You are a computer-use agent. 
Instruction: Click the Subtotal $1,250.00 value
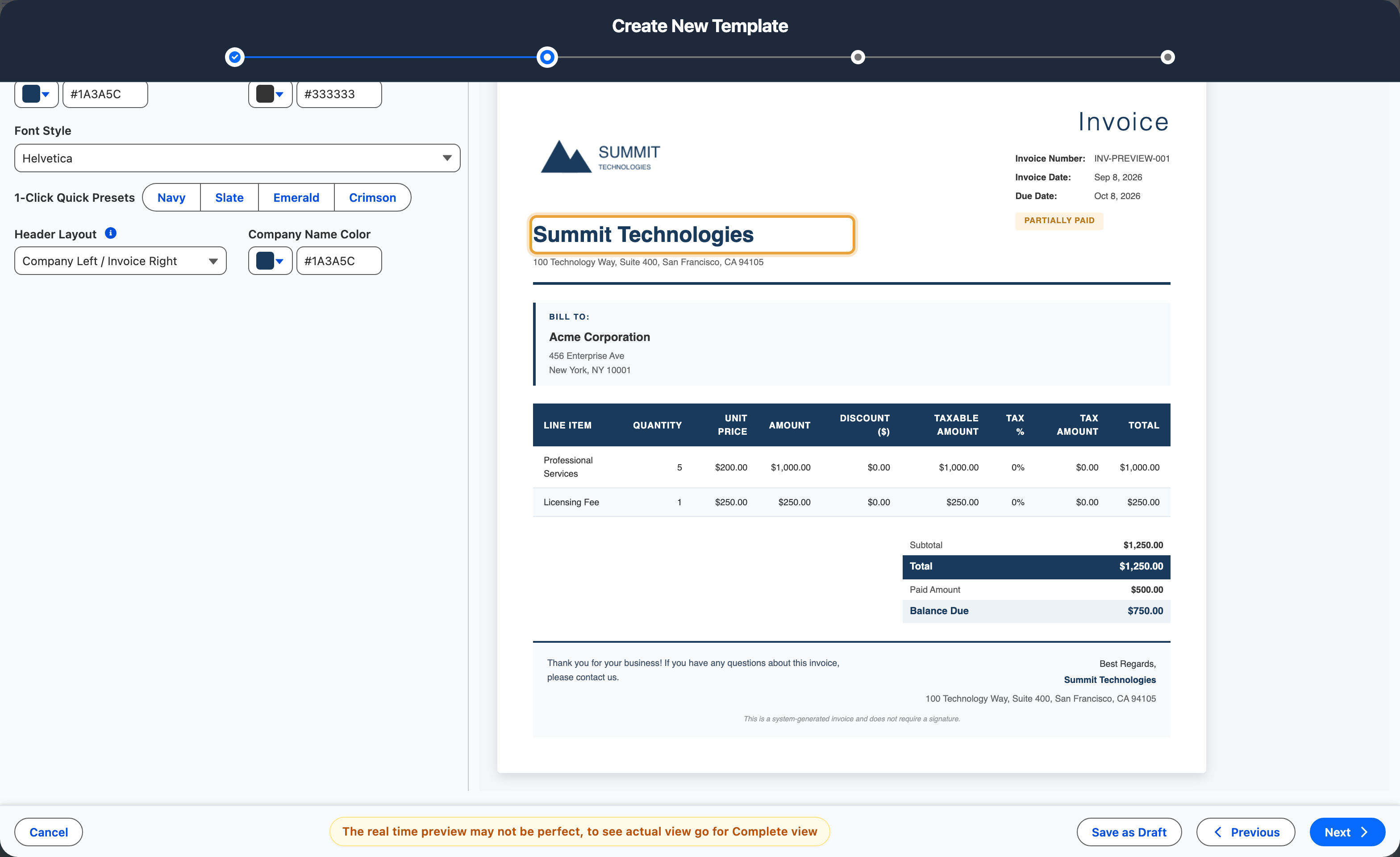[x=1143, y=545]
